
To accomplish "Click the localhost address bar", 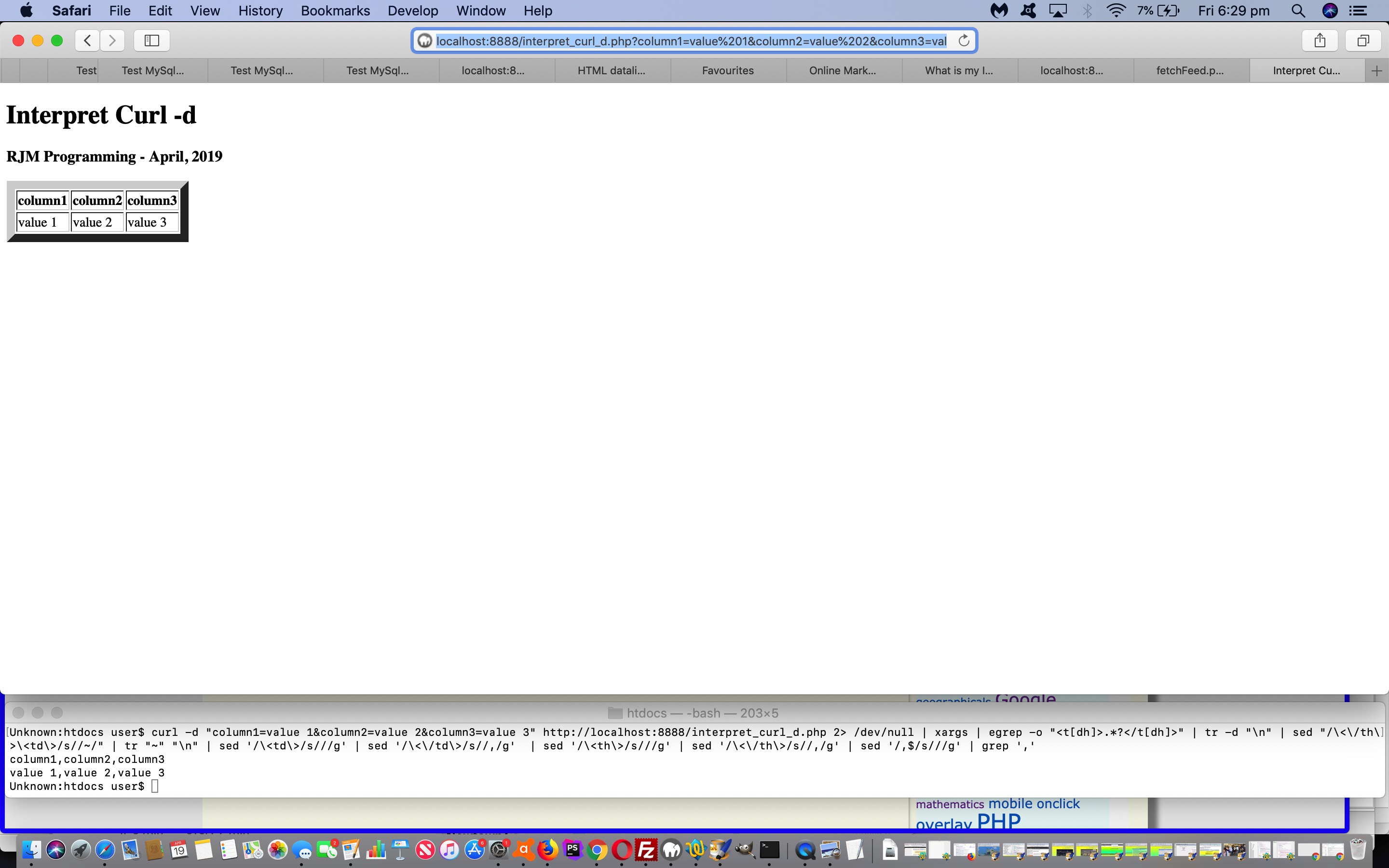I will 689,41.
